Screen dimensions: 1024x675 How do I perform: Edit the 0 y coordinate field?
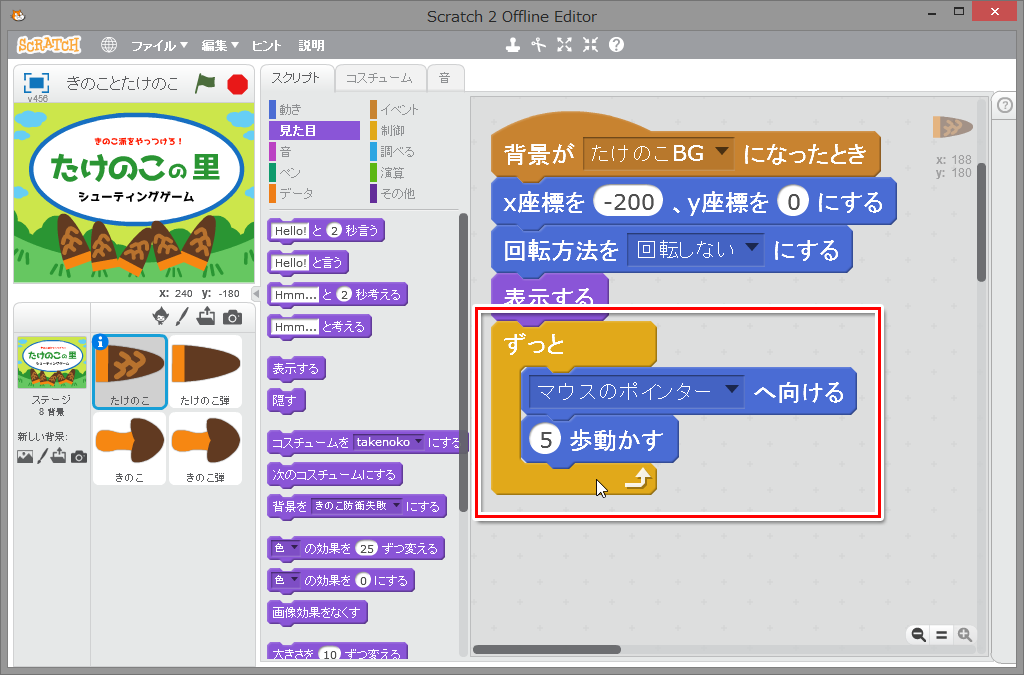pos(793,202)
